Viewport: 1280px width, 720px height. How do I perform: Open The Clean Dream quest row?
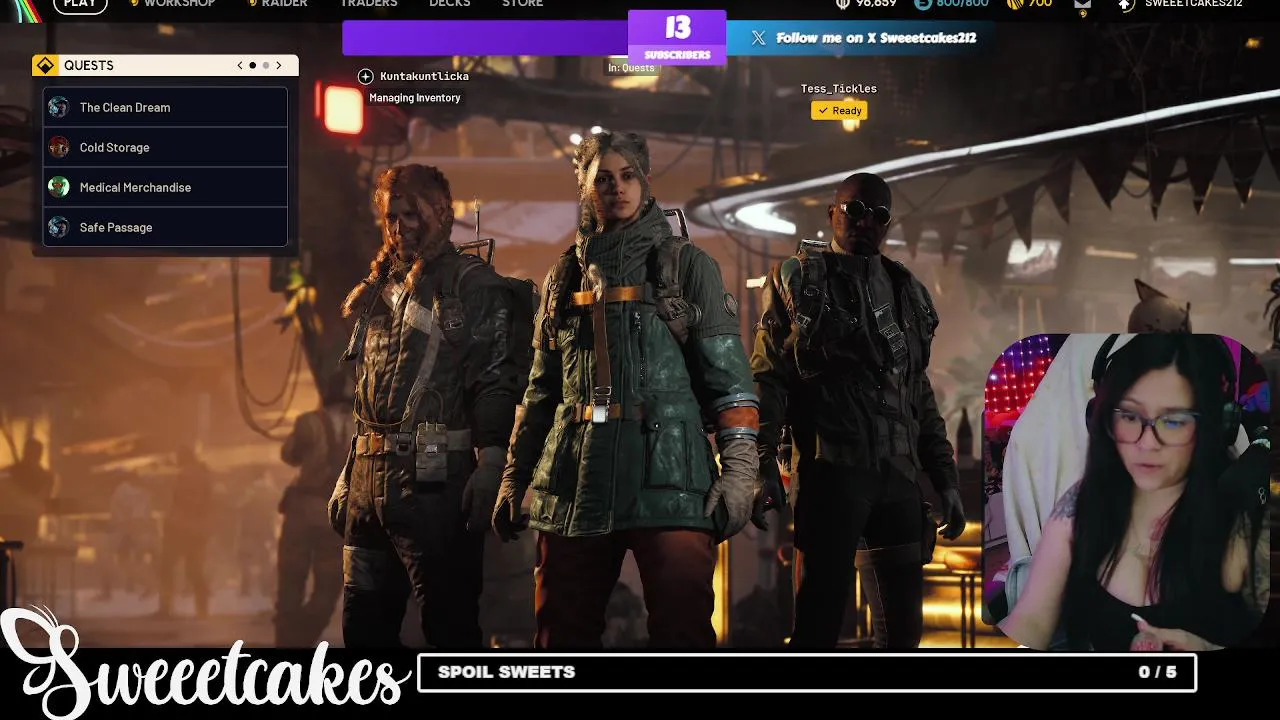click(165, 107)
